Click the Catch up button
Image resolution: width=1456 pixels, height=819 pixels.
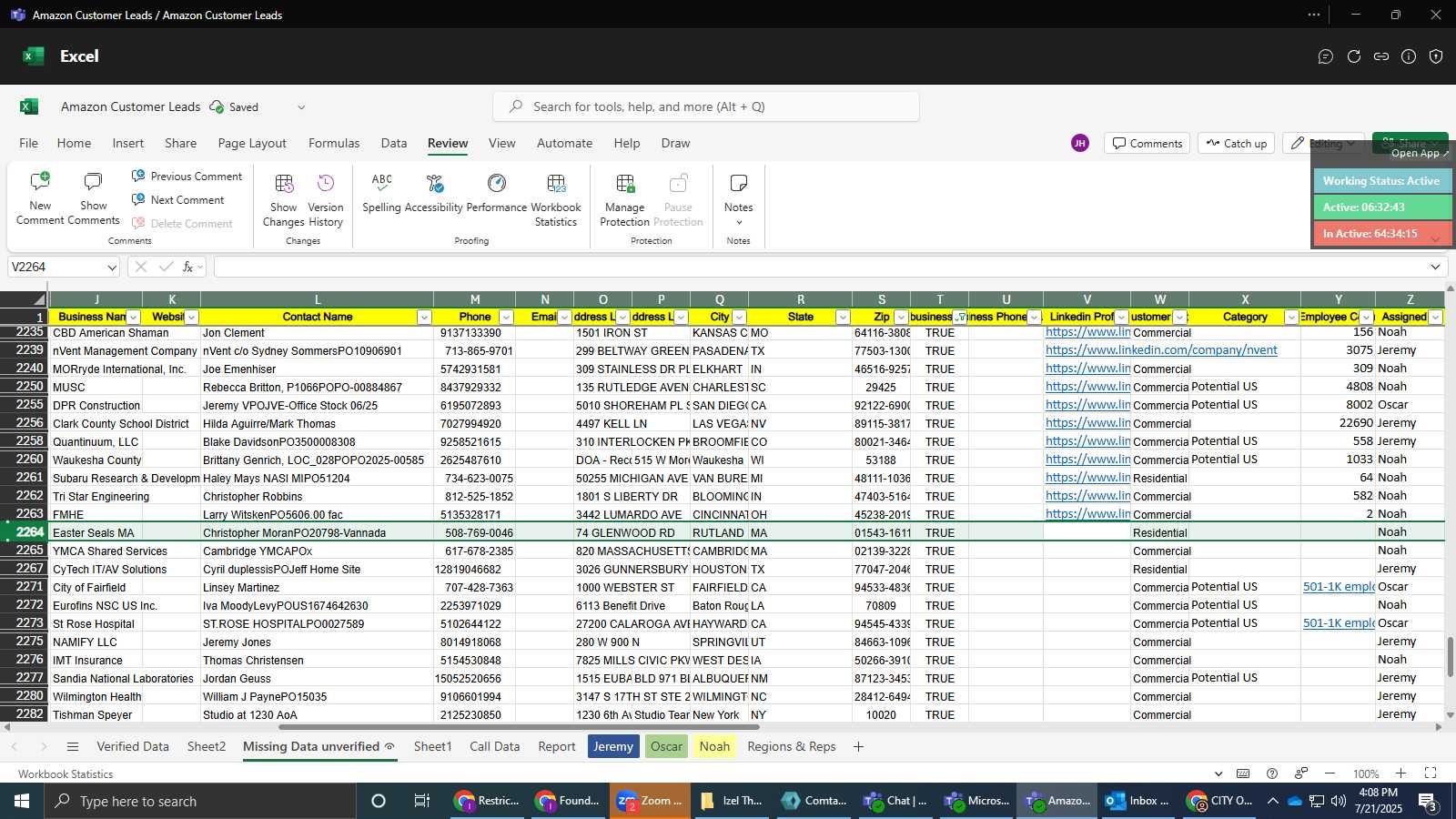pos(1236,144)
